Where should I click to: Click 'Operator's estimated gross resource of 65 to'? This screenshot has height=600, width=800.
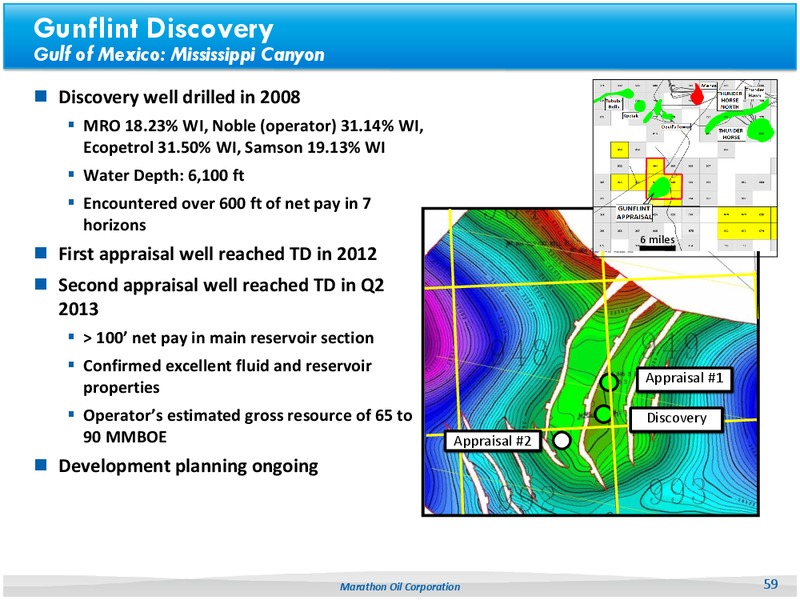tap(247, 416)
